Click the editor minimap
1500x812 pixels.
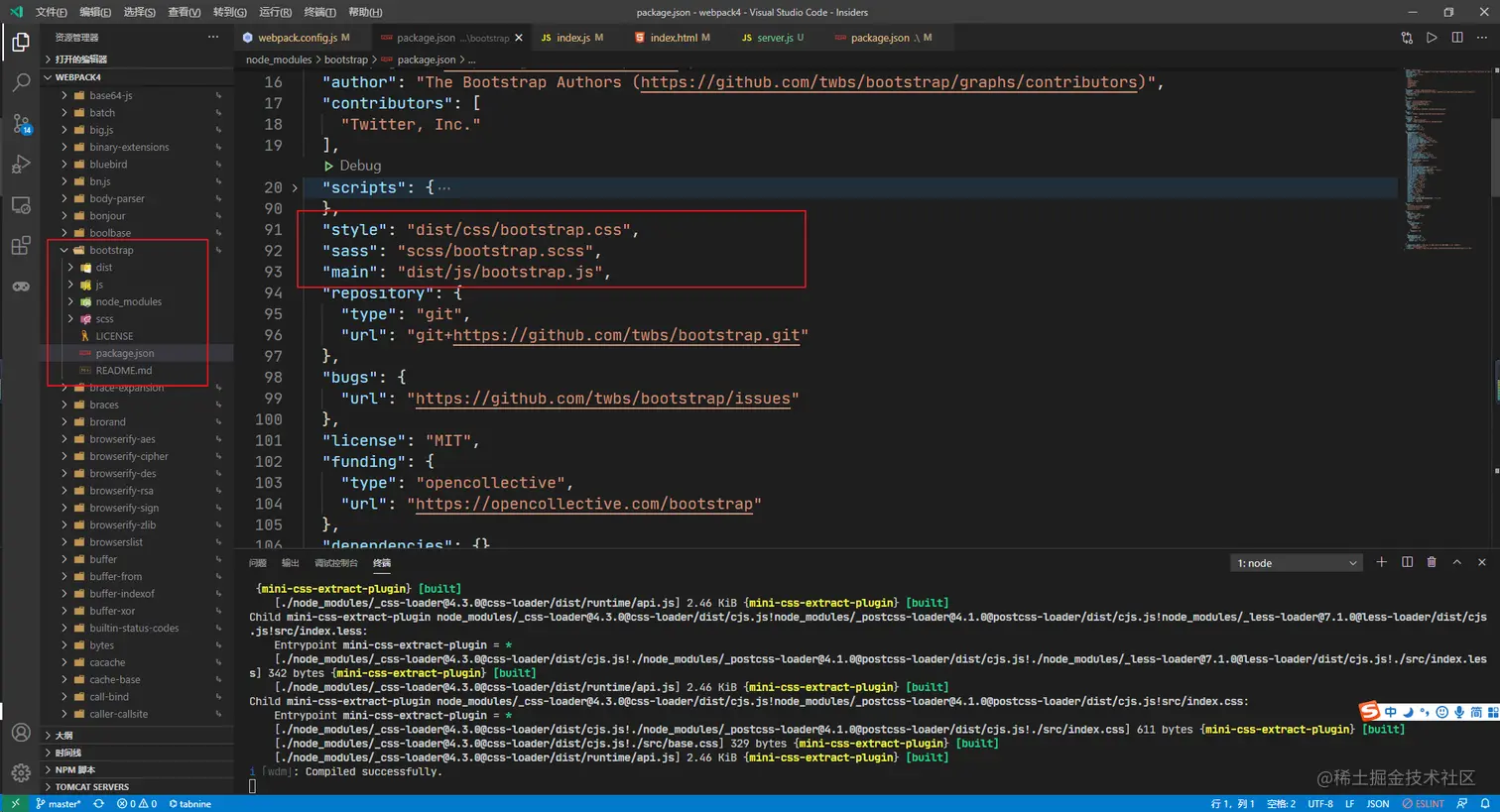click(1447, 159)
